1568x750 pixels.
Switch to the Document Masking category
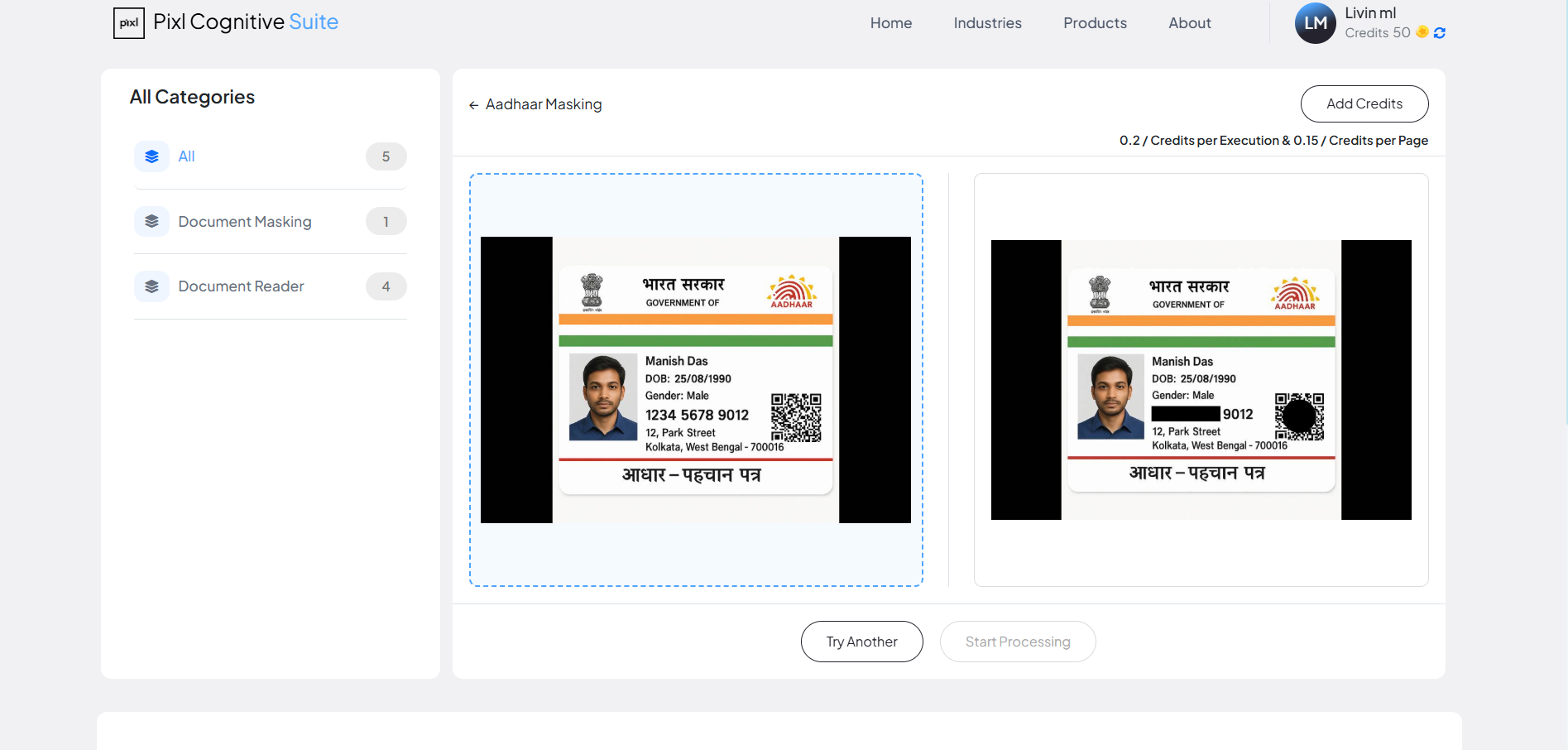[x=245, y=221]
